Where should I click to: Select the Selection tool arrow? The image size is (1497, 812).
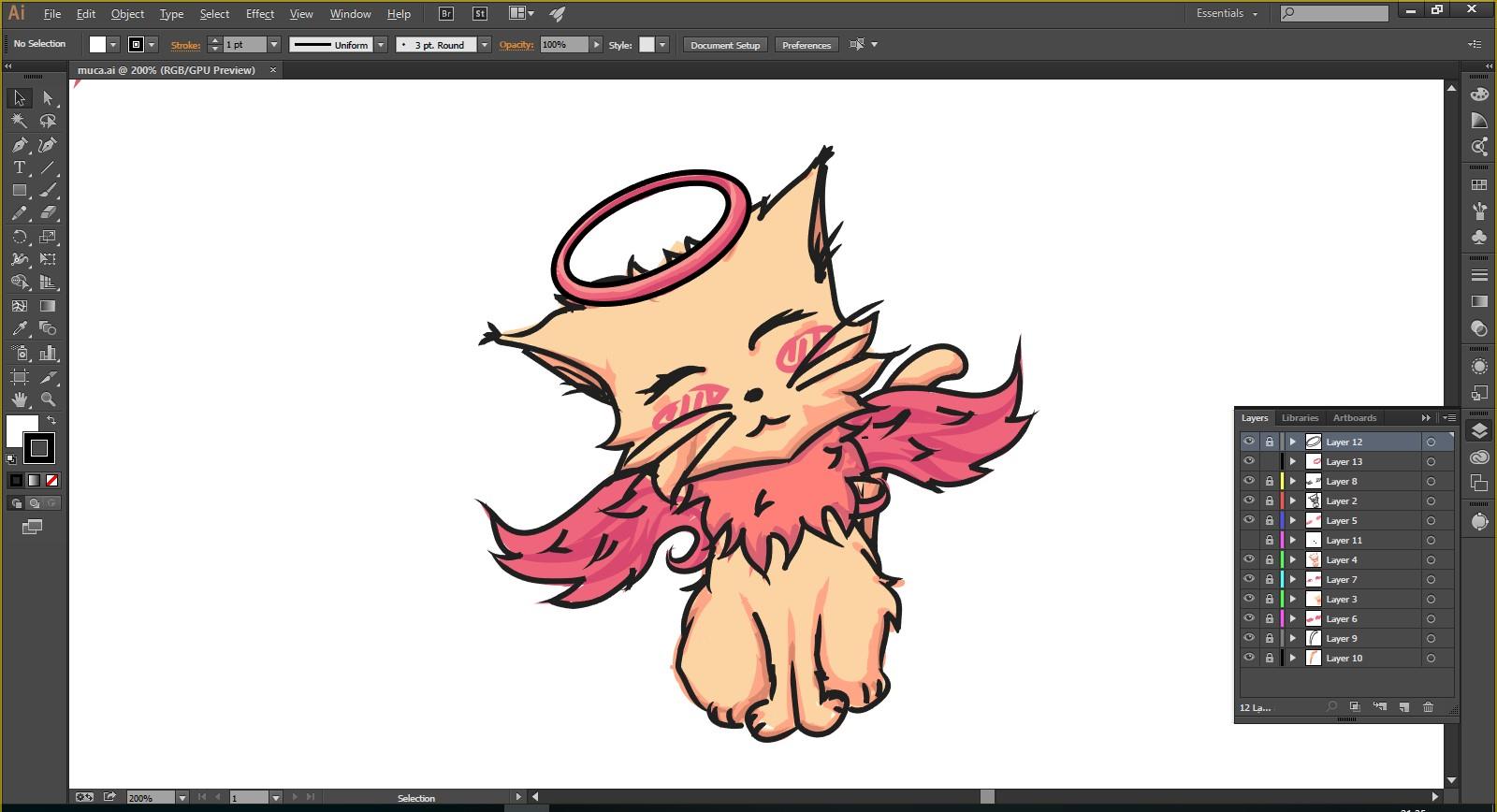click(20, 98)
